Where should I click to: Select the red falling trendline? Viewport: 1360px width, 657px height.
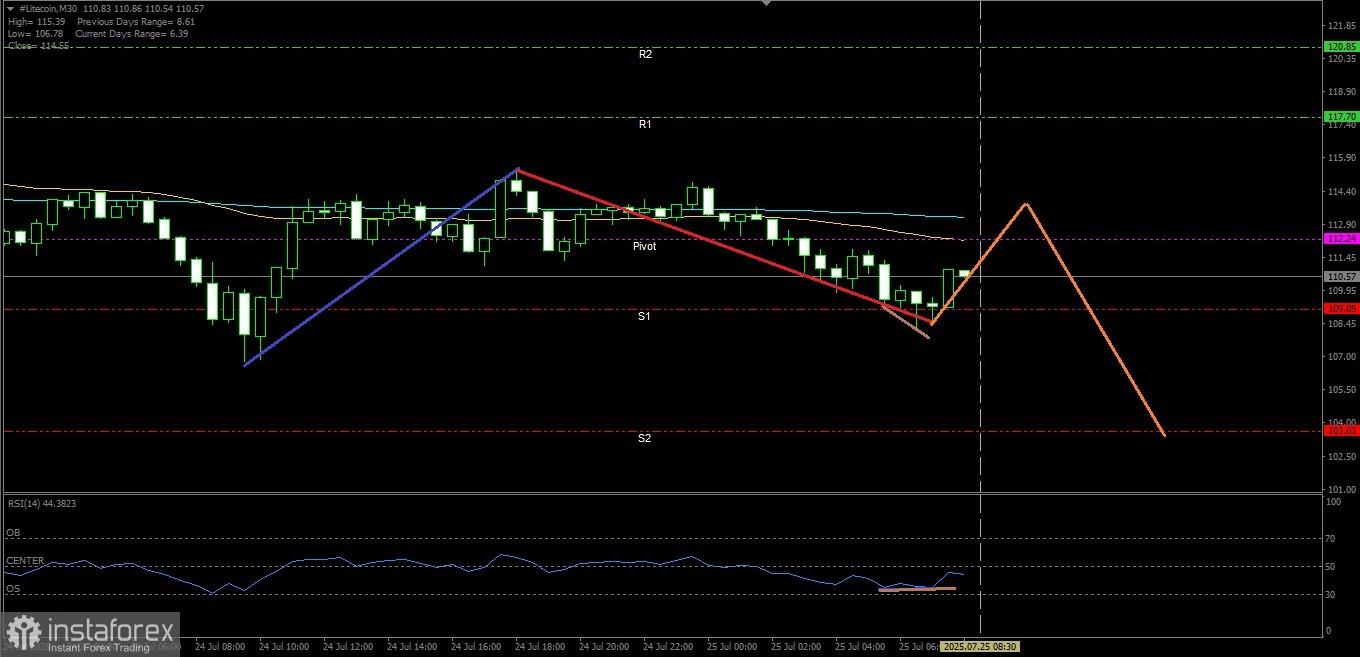pos(725,246)
